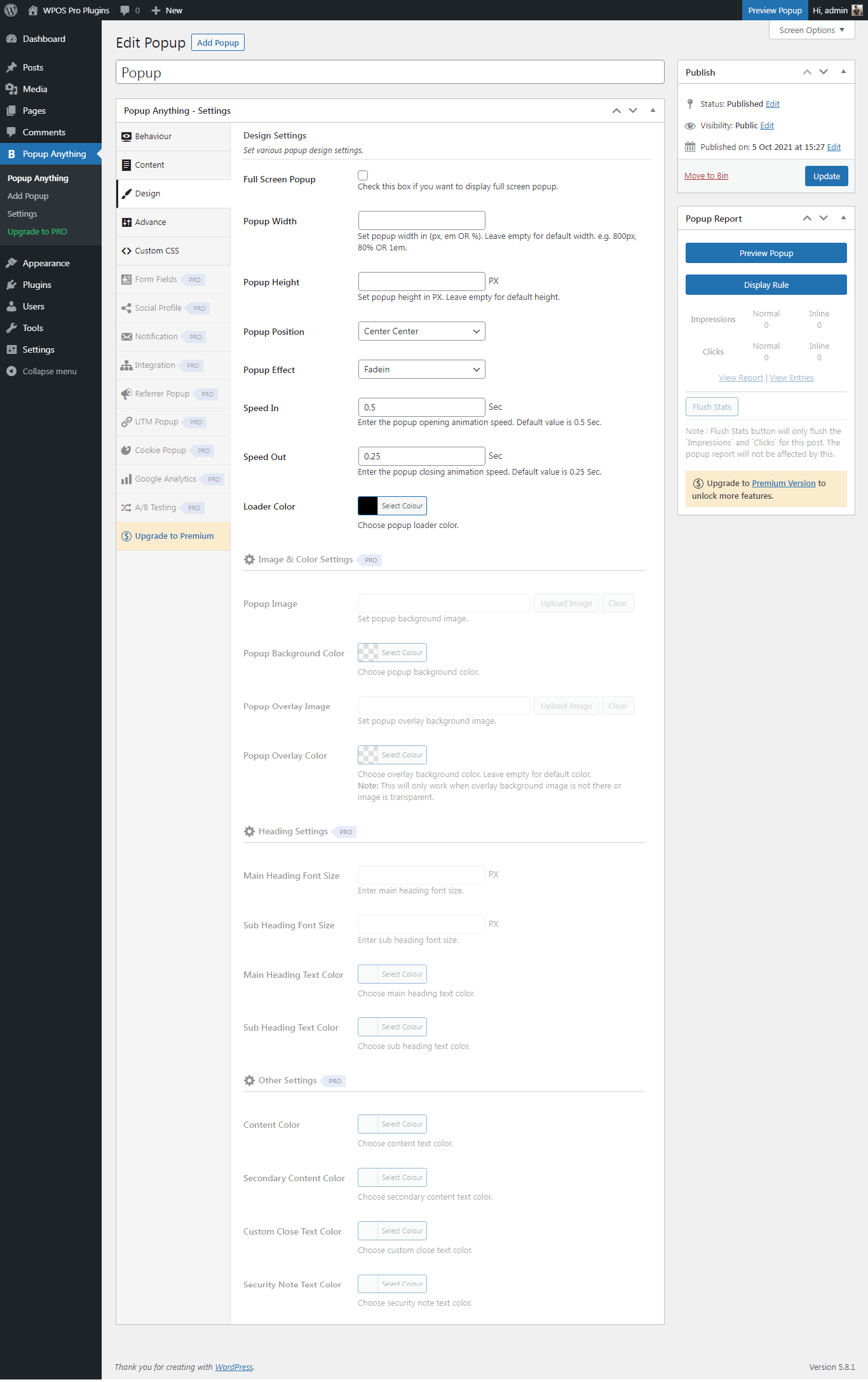Select the Form Fields PRO tab
The image size is (868, 1382).
pos(173,280)
